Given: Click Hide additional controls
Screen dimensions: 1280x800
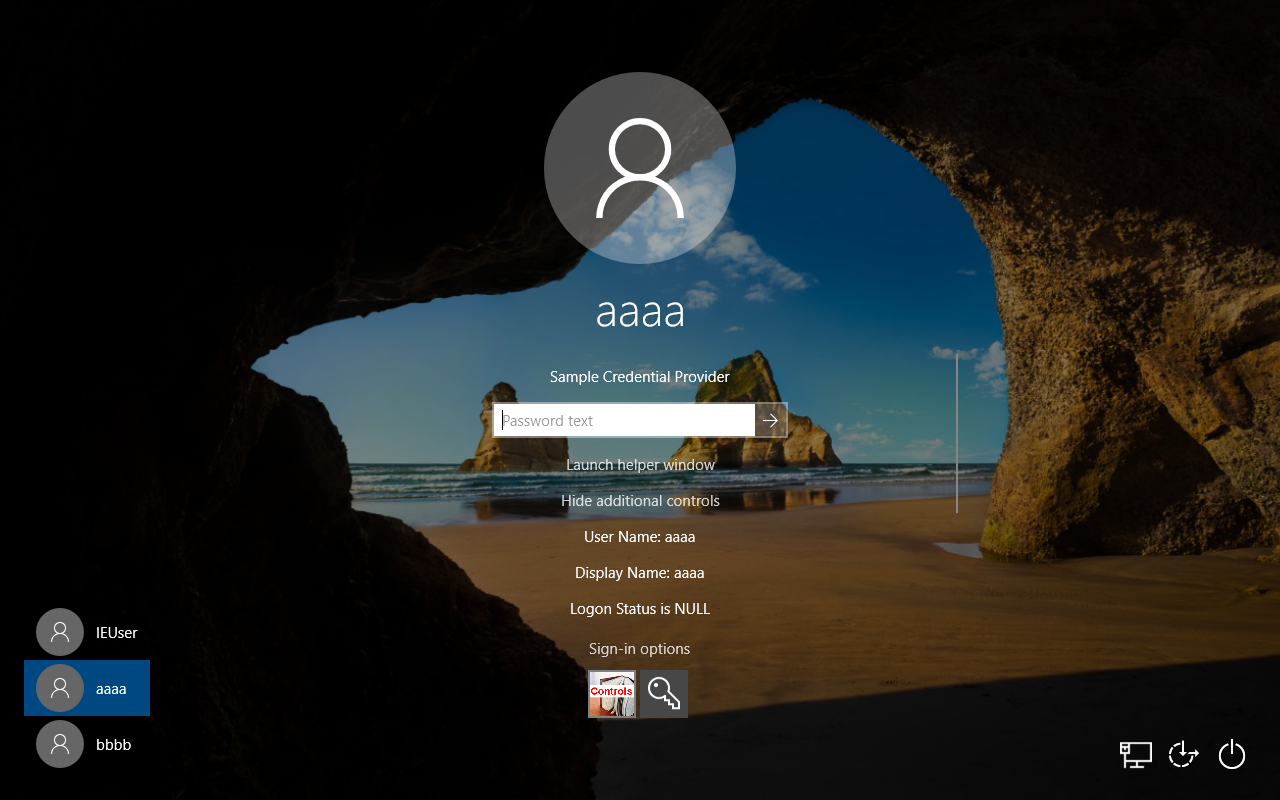Looking at the screenshot, I should pyautogui.click(x=640, y=501).
